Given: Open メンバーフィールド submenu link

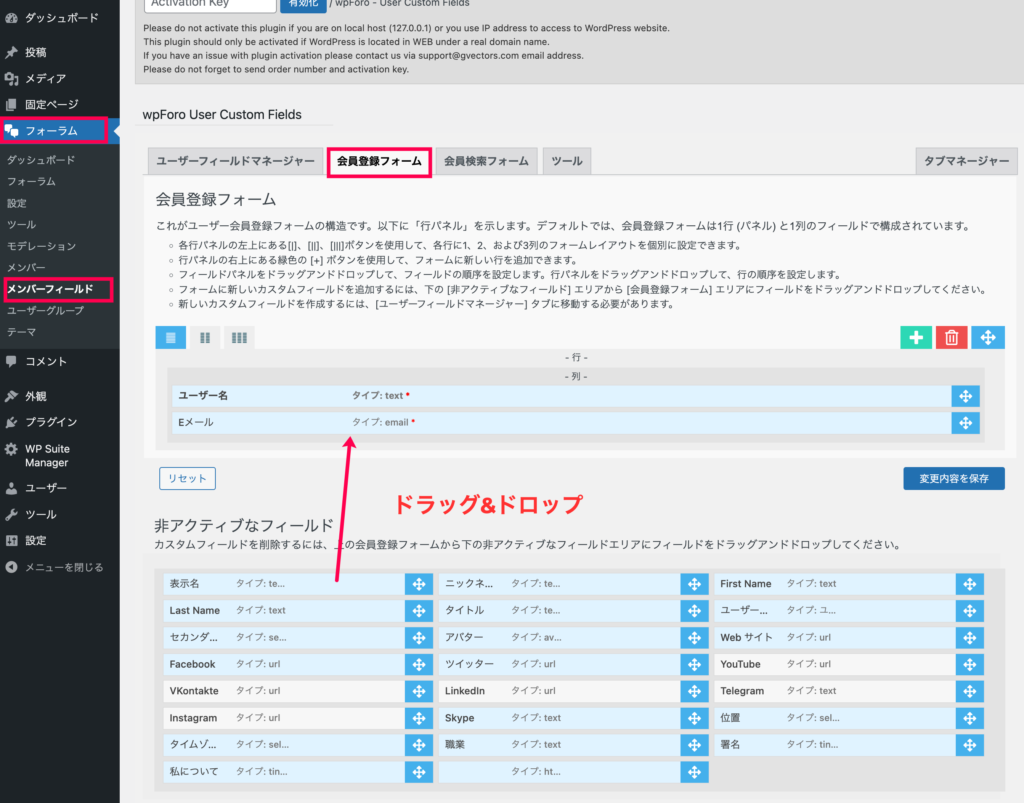Looking at the screenshot, I should pyautogui.click(x=50, y=289).
